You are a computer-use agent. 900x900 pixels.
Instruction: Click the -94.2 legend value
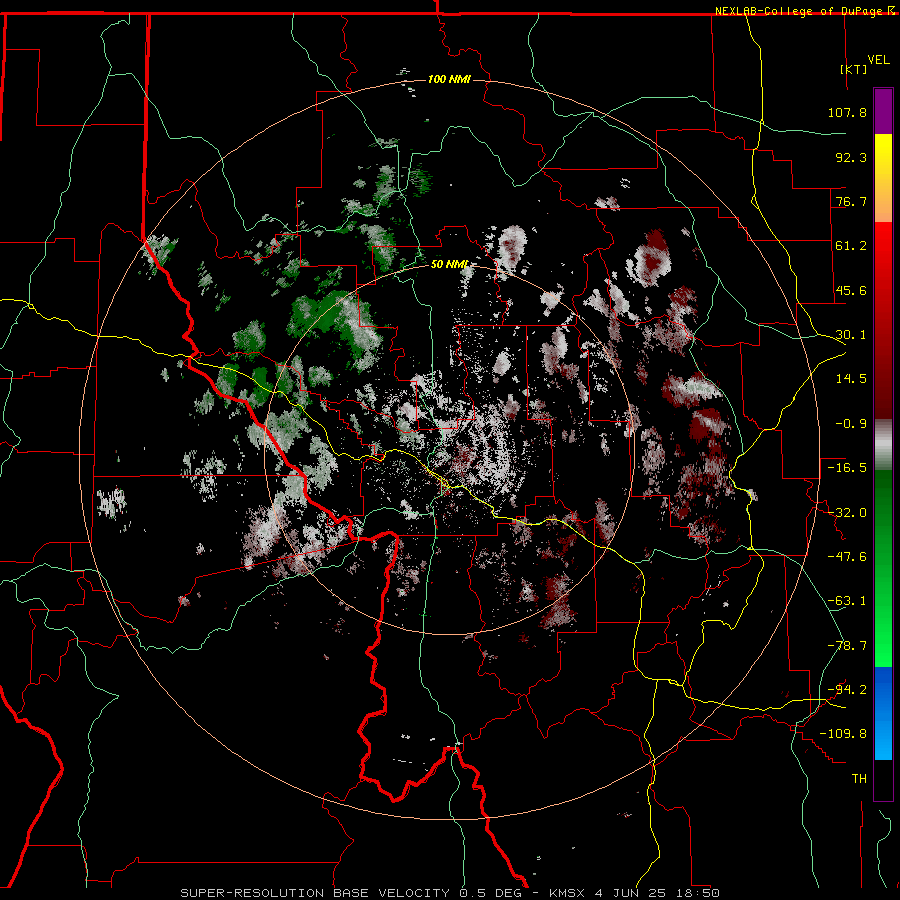847,690
